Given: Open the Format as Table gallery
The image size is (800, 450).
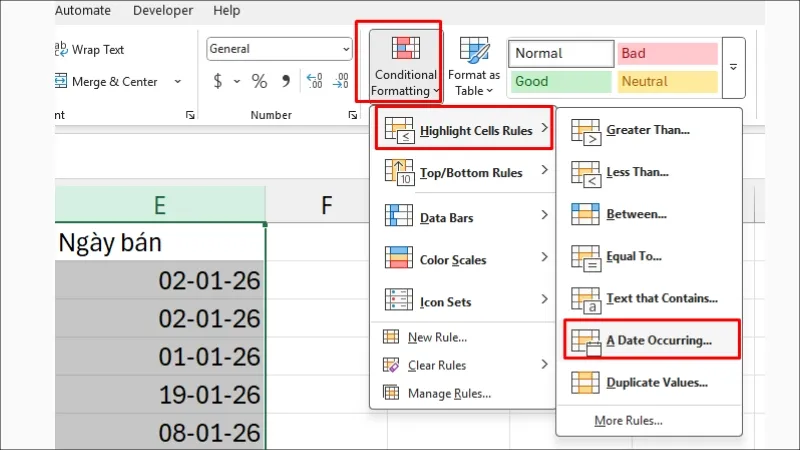Looking at the screenshot, I should point(473,65).
